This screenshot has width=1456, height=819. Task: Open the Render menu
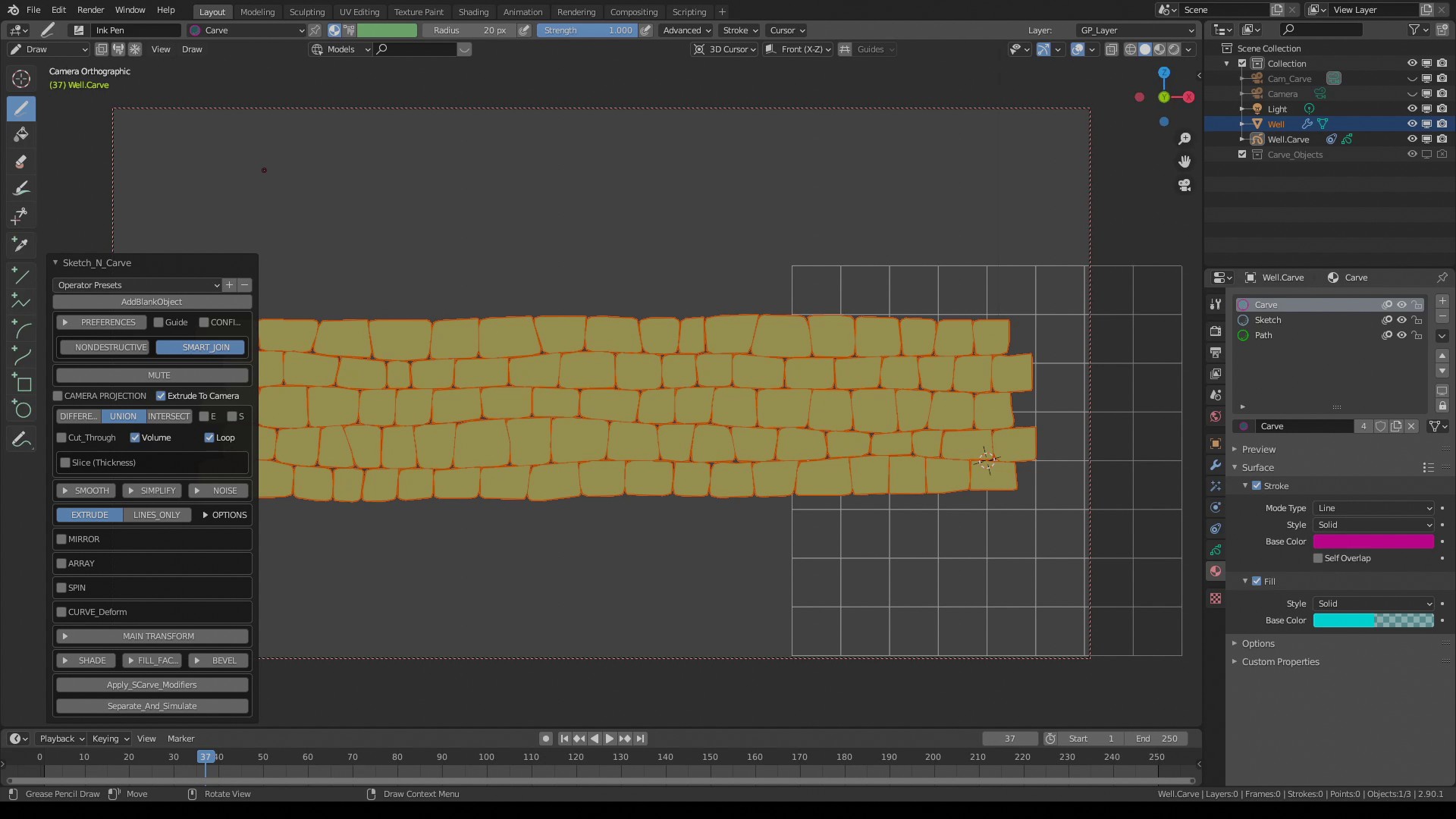[90, 10]
